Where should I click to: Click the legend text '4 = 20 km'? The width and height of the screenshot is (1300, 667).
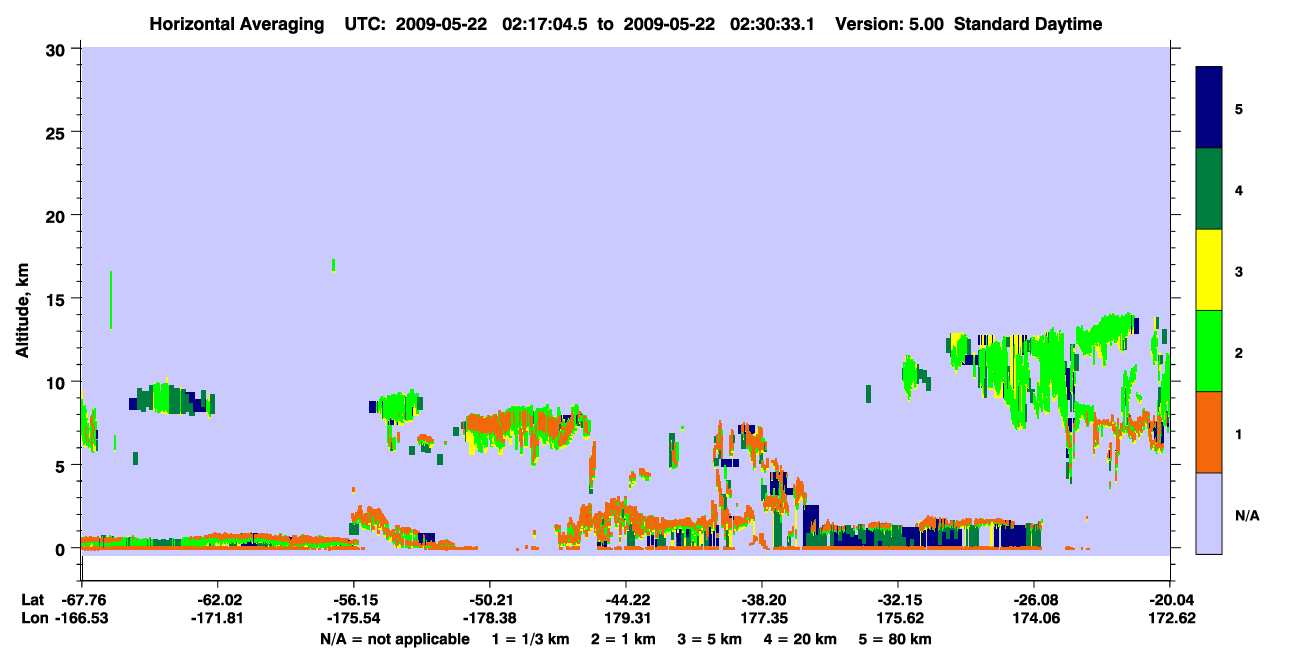[x=800, y=639]
